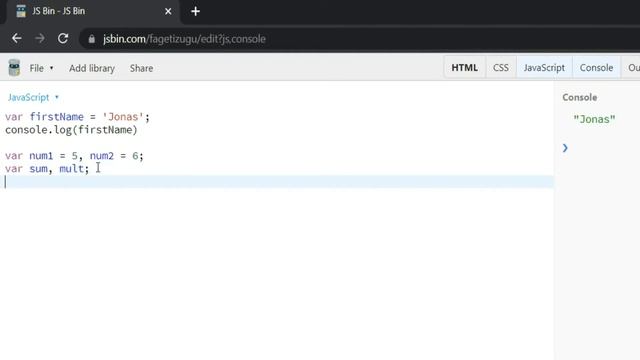Click Add library button
This screenshot has height=360, width=640.
[92, 68]
